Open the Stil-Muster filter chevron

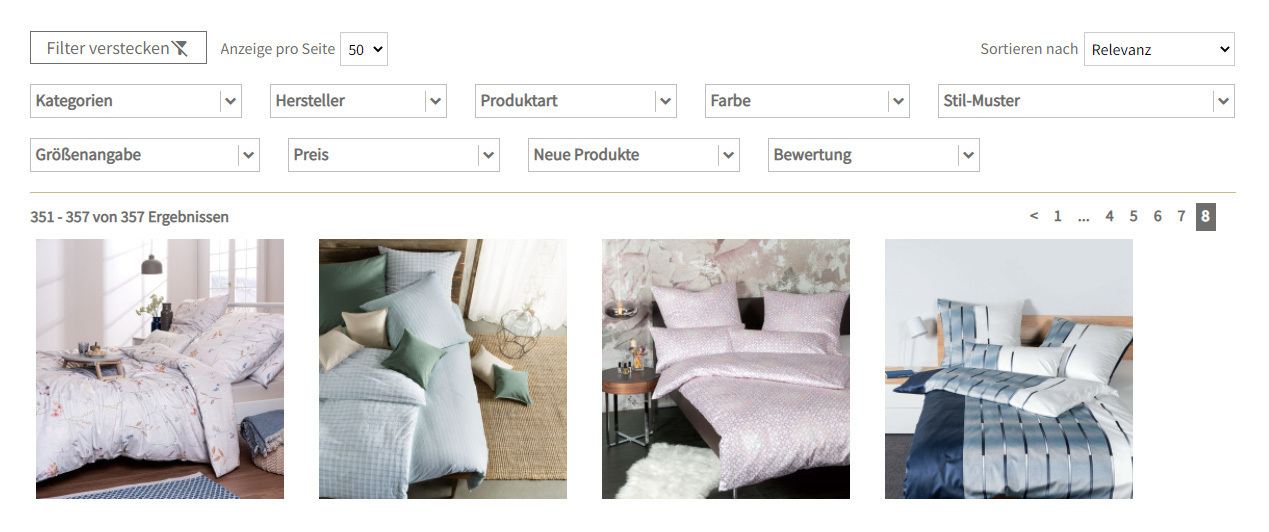point(1222,101)
